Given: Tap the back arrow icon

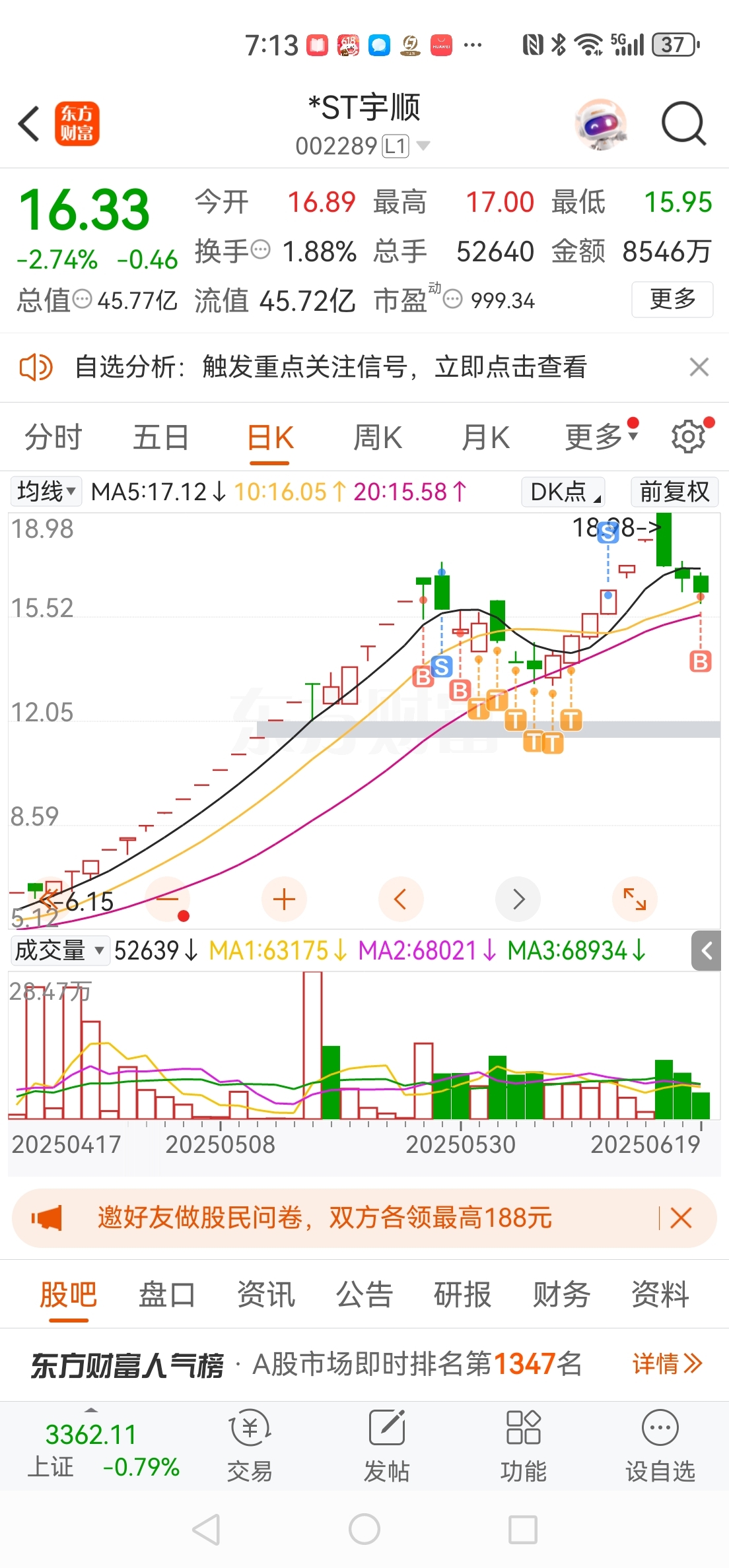Looking at the screenshot, I should (29, 123).
